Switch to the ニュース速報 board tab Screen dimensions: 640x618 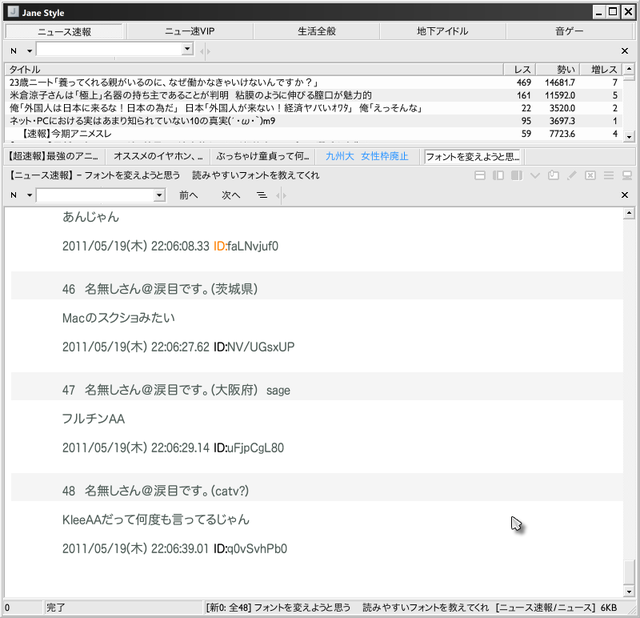click(x=64, y=31)
